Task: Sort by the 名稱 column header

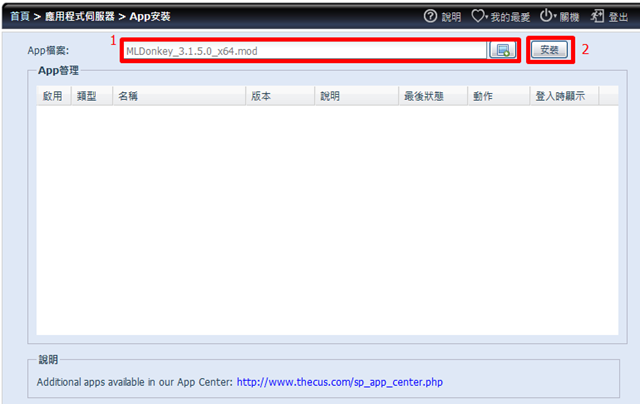Action: coord(179,96)
